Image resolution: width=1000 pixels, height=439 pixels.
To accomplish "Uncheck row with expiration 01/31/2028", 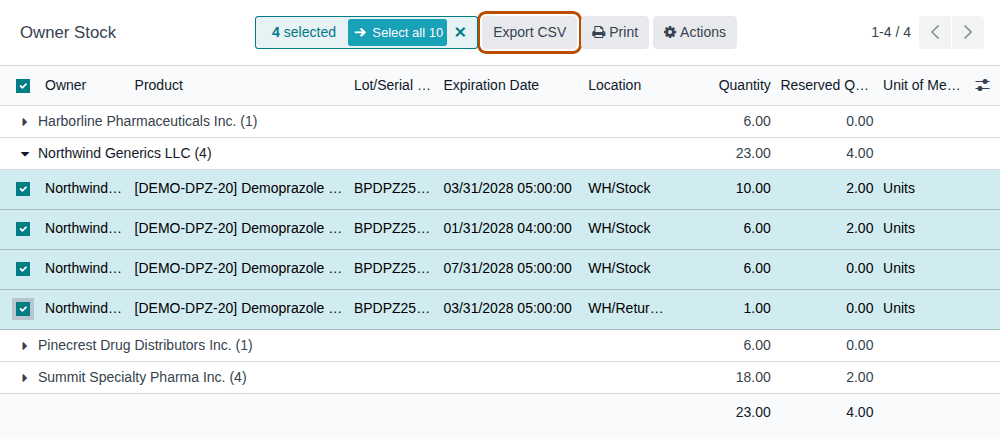I will click(x=23, y=229).
